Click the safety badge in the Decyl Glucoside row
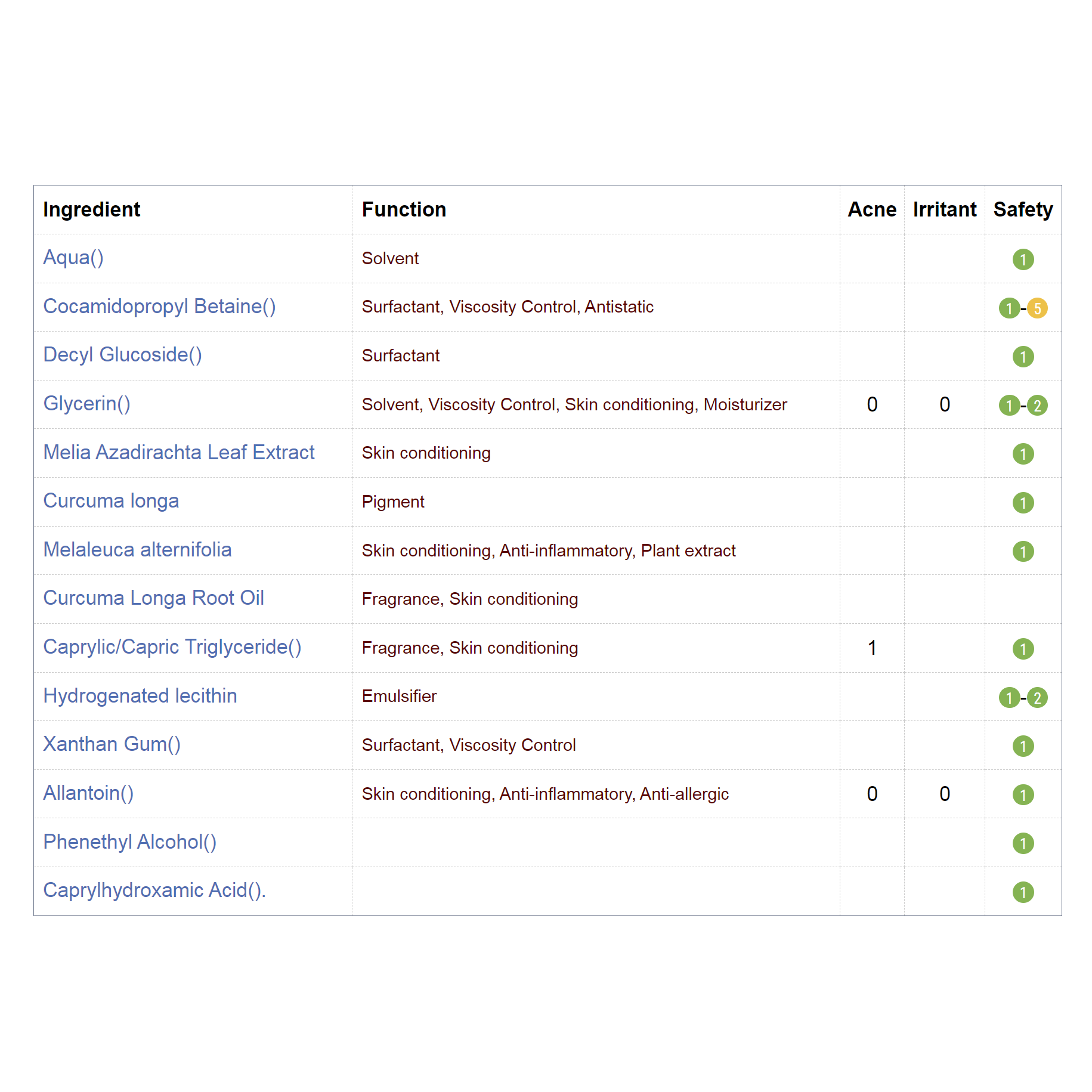This screenshot has height=1092, width=1092. pyautogui.click(x=1023, y=357)
